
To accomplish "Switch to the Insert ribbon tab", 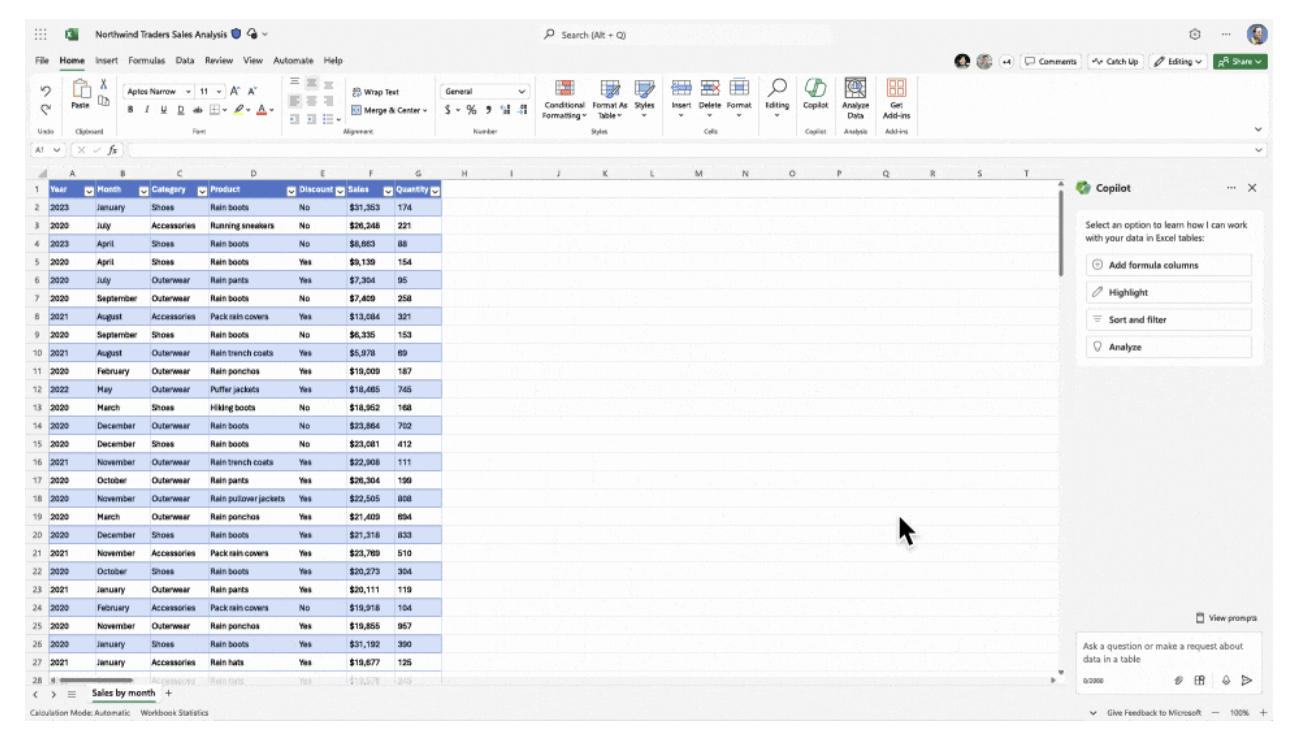I will [x=106, y=61].
